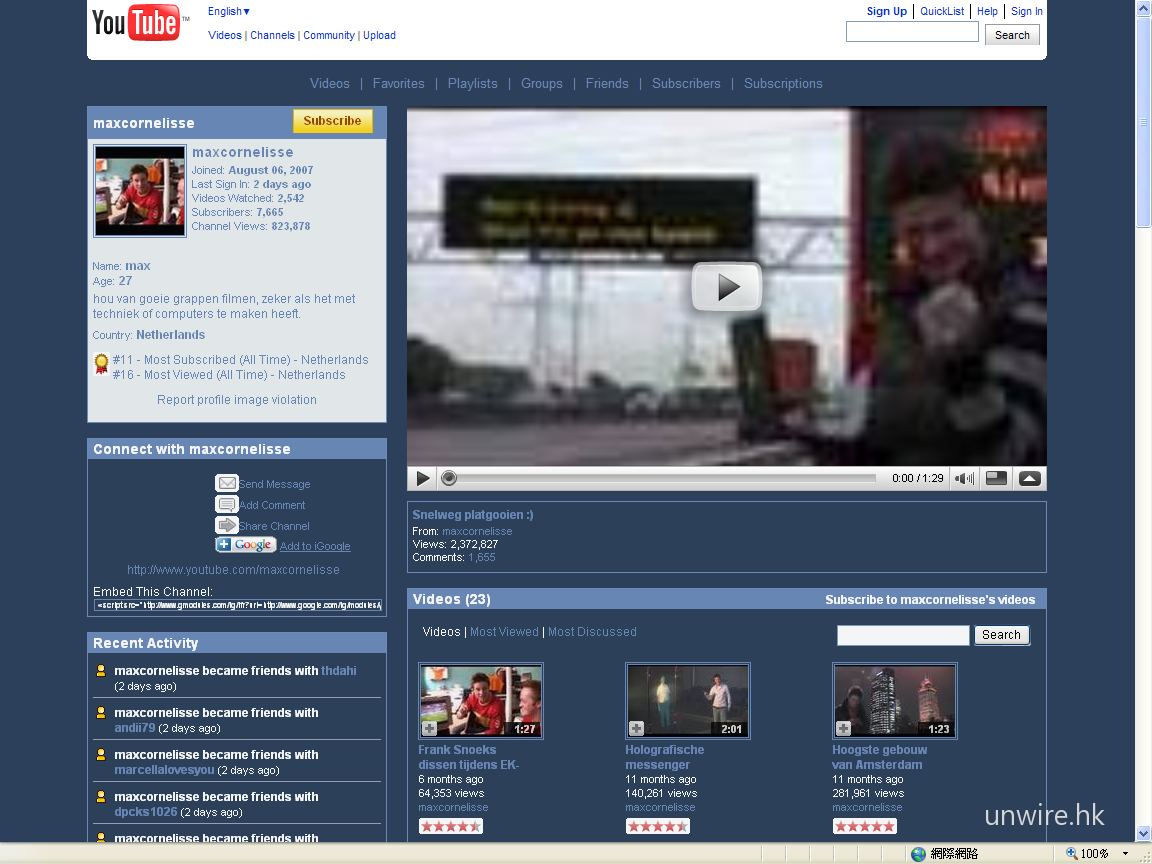
Task: Click the player up-arrow menu icon
Action: pyautogui.click(x=1029, y=478)
